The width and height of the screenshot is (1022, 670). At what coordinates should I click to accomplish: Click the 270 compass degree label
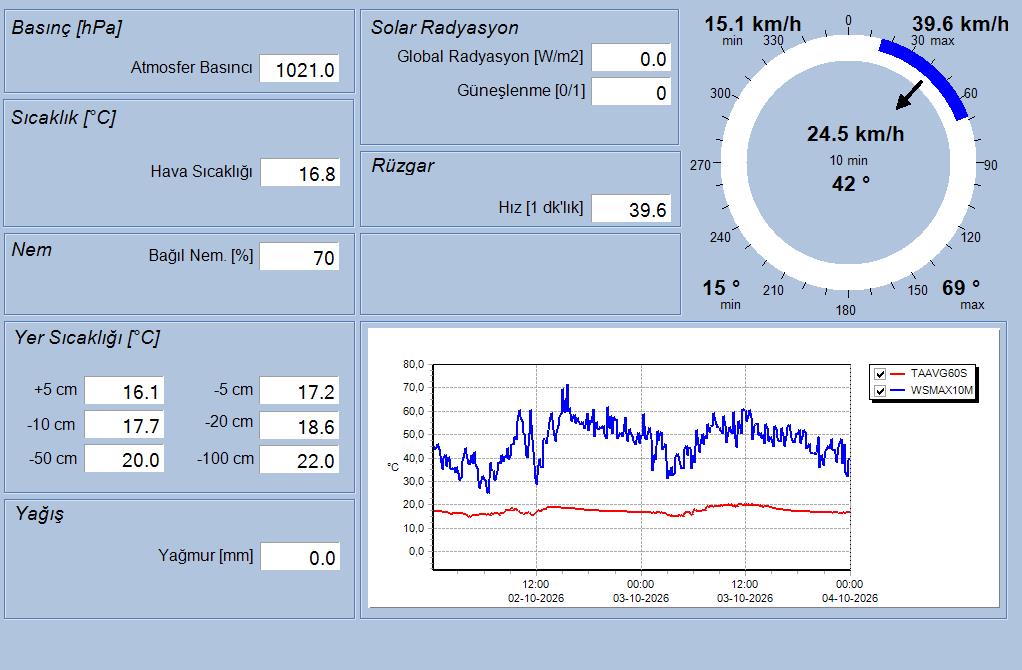[700, 166]
